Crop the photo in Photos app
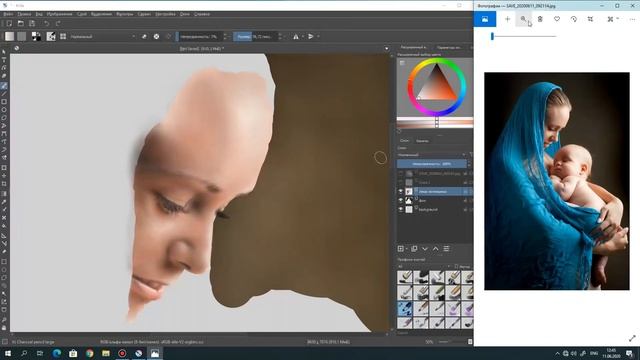Viewport: 640px width, 360px height. coord(590,19)
